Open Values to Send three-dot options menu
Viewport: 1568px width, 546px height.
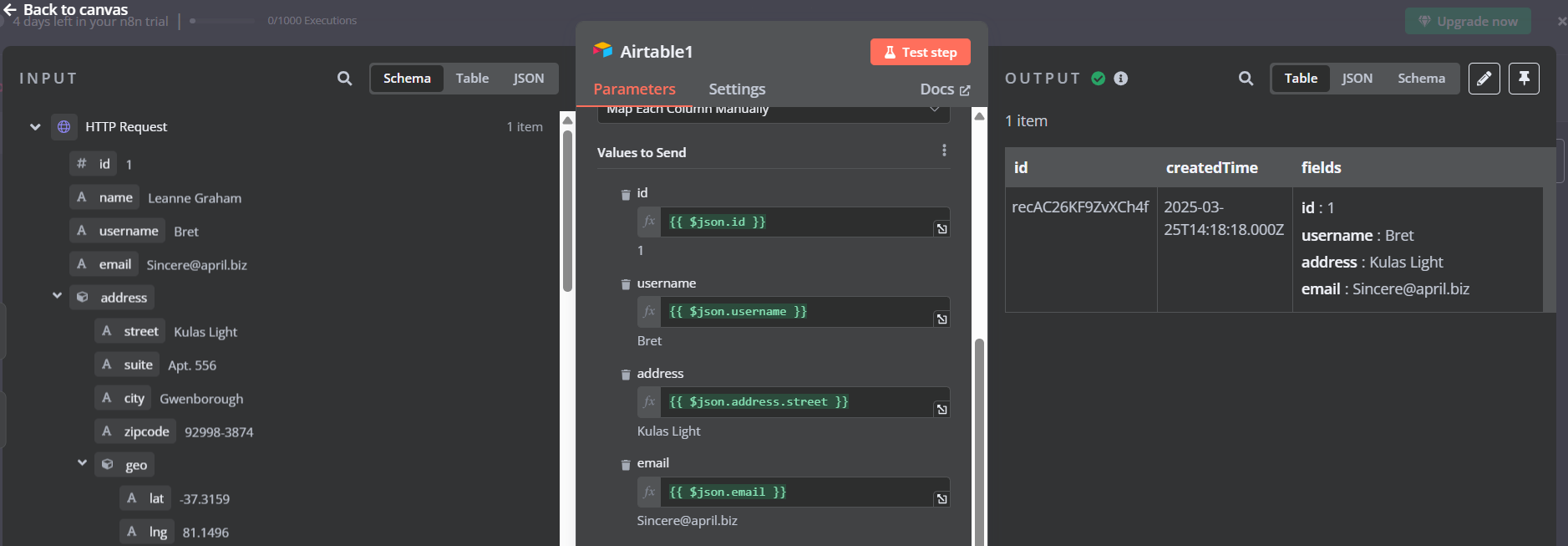click(944, 151)
